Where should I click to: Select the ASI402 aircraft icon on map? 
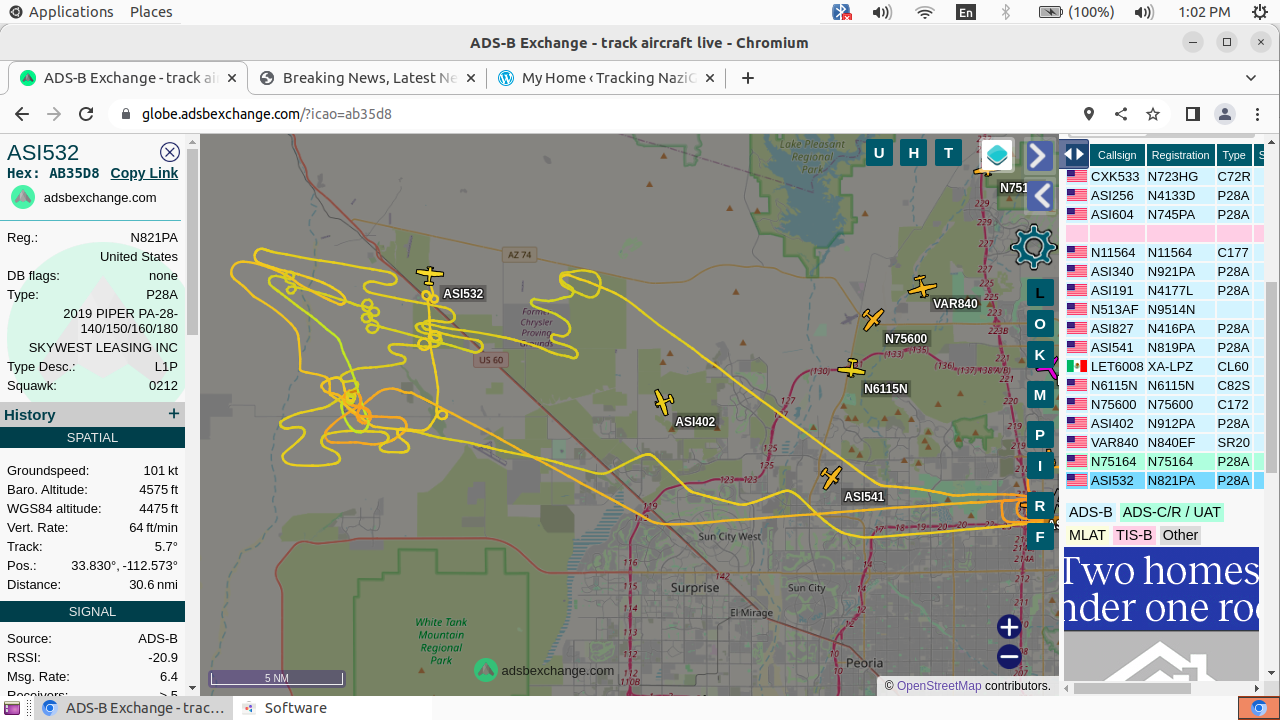[664, 402]
